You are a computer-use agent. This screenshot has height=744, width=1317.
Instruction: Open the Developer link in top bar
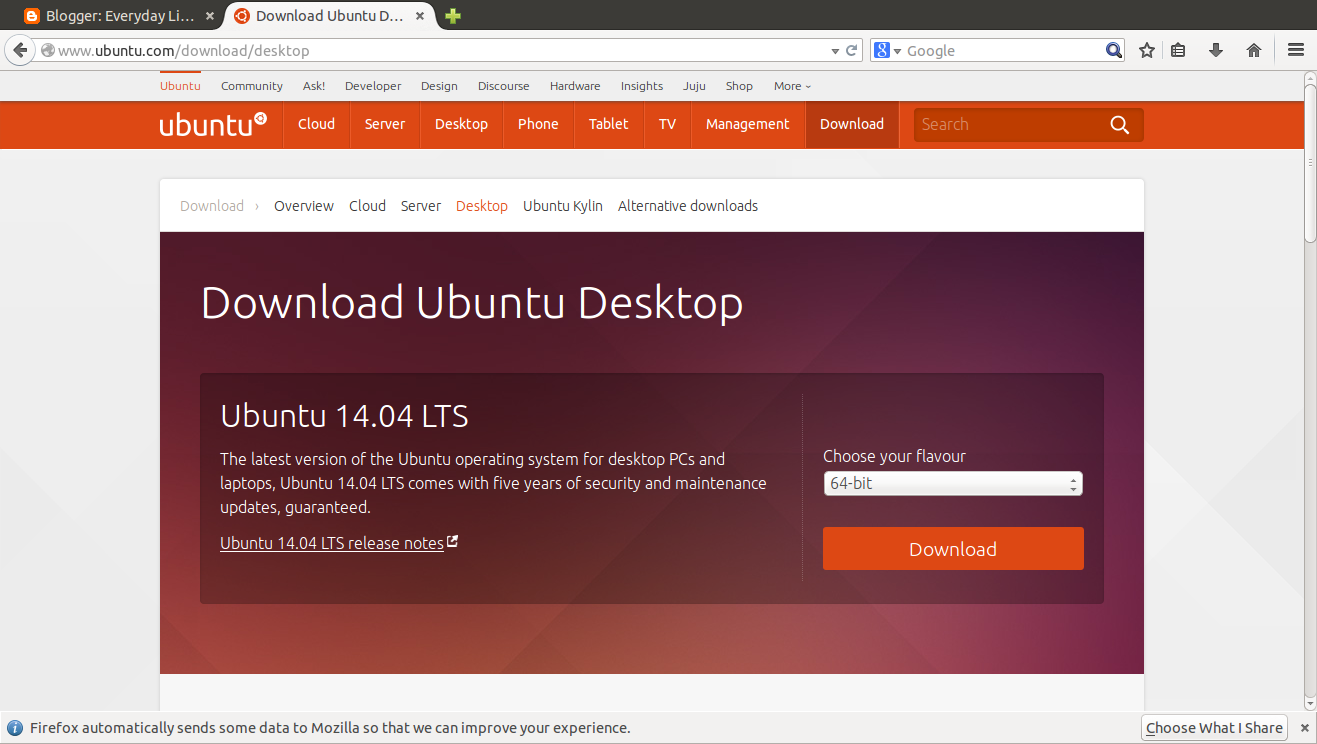(x=373, y=86)
